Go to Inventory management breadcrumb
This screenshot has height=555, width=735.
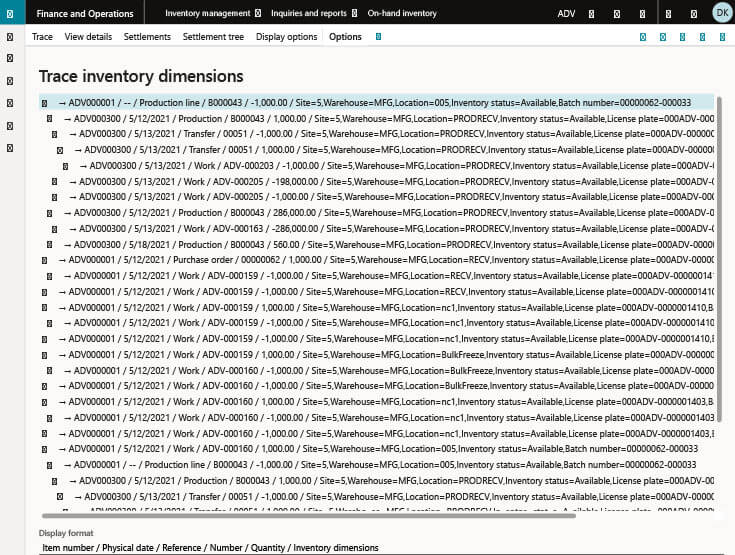[x=207, y=14]
